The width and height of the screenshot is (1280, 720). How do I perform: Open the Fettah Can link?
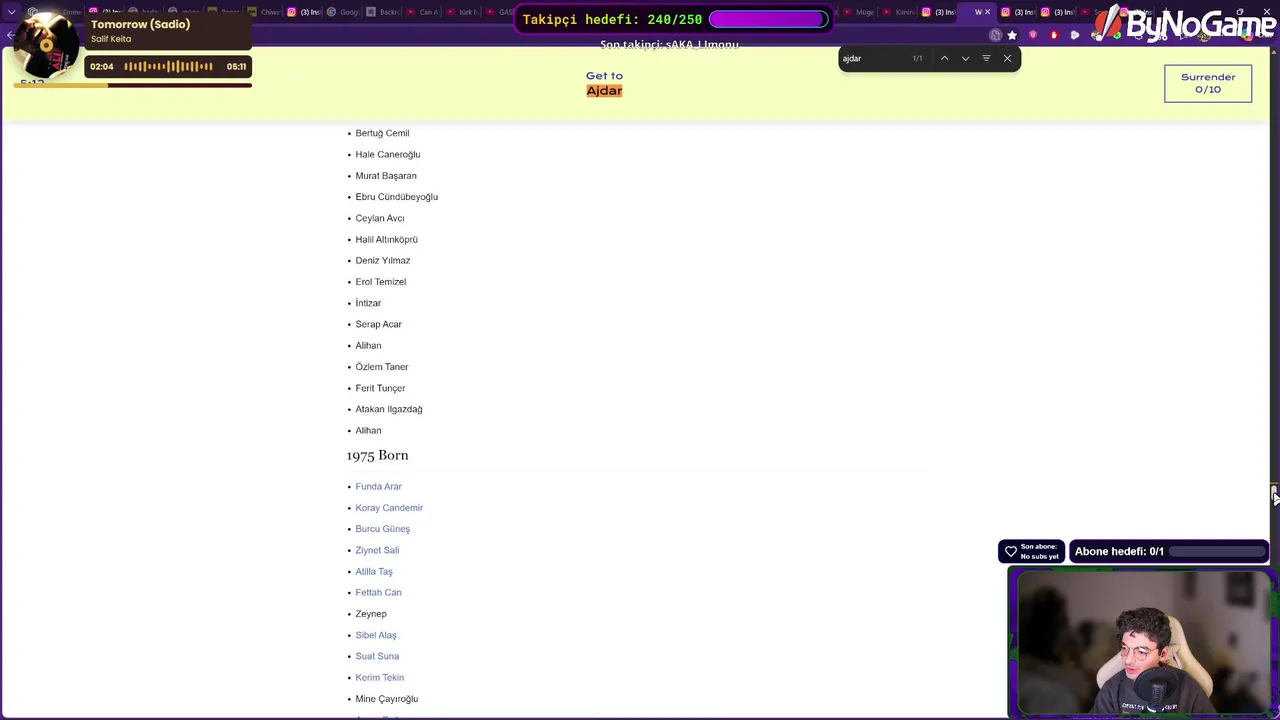click(x=378, y=592)
